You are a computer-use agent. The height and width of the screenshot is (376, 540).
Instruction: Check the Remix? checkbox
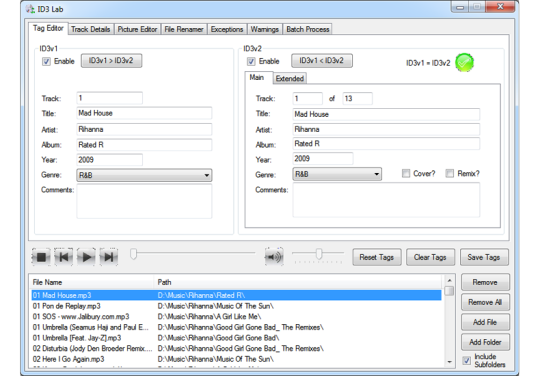449,173
